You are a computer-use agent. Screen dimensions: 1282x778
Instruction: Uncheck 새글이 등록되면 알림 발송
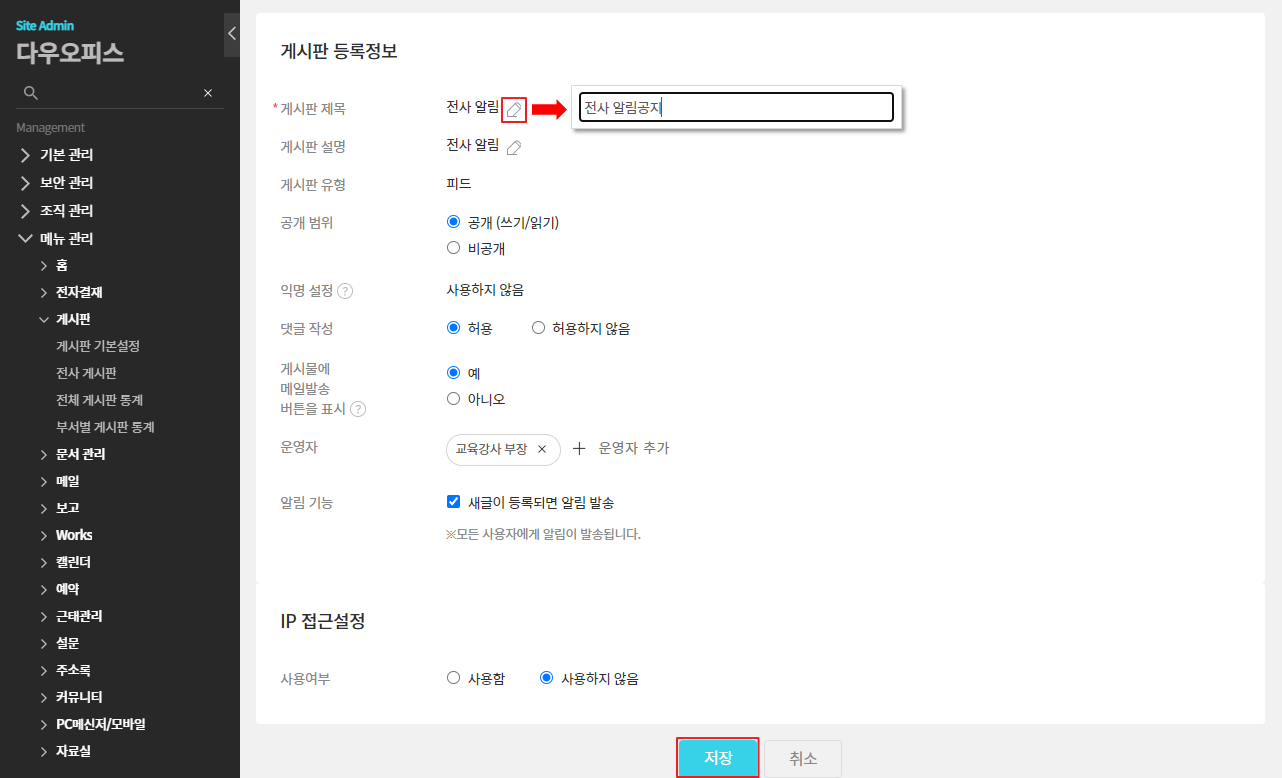[454, 502]
